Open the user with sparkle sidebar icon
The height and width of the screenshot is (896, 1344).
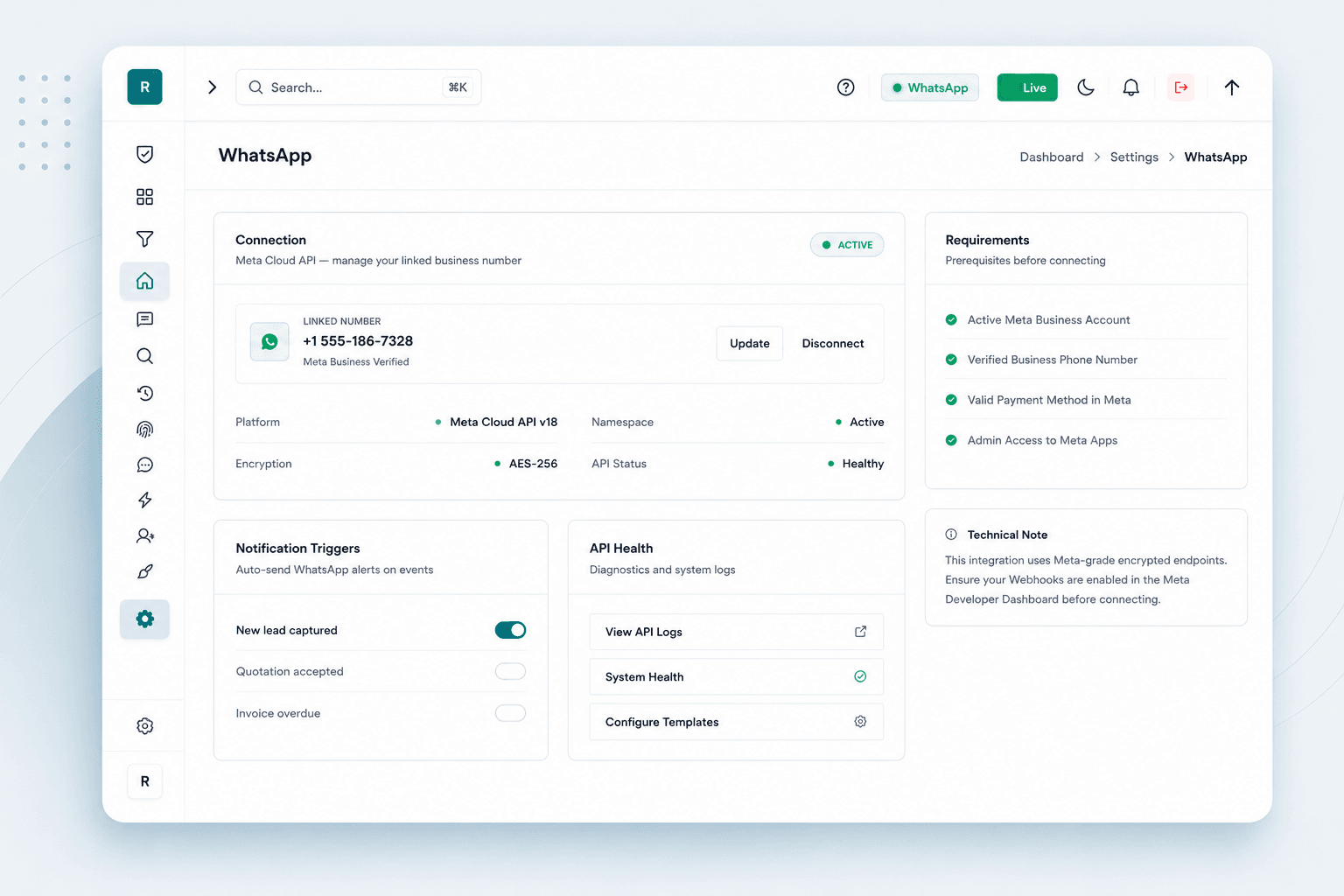(145, 535)
